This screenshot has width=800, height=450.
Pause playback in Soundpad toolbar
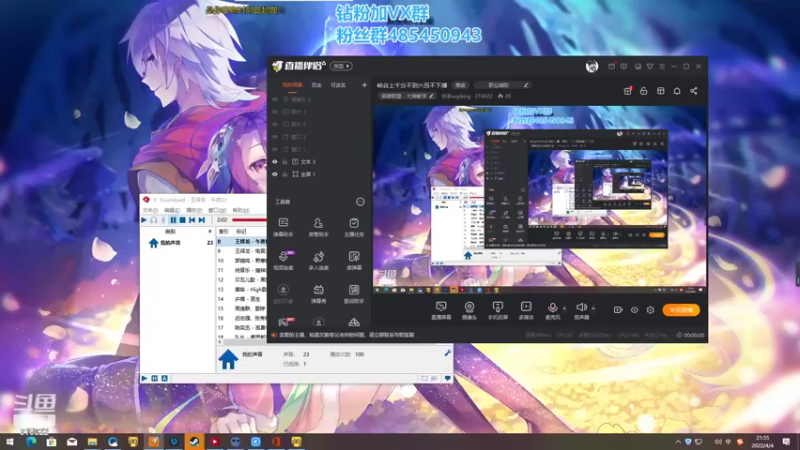tap(173, 220)
